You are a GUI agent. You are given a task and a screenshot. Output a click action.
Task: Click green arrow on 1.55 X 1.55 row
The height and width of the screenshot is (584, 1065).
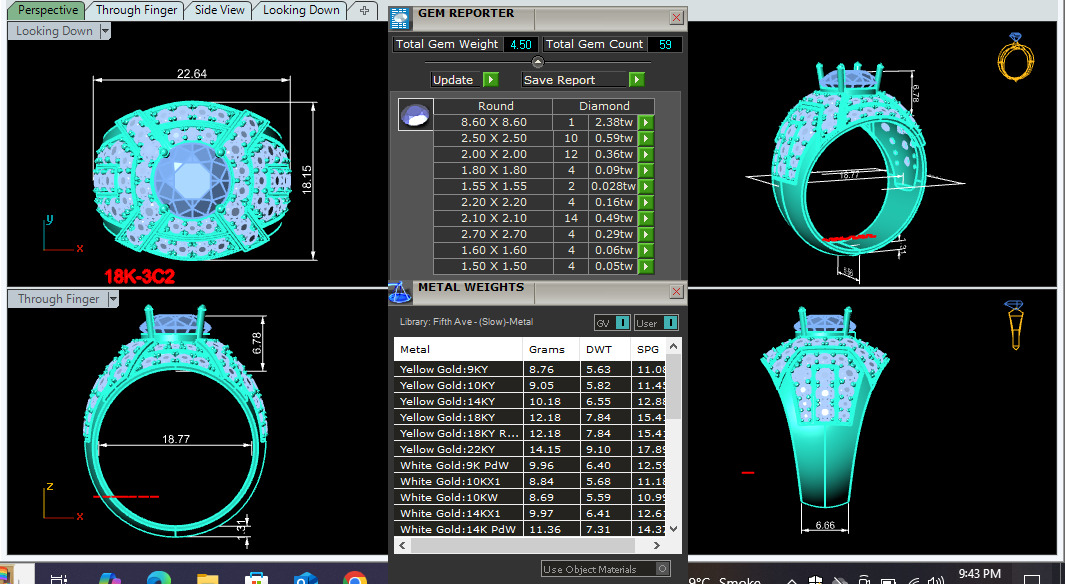pyautogui.click(x=646, y=186)
